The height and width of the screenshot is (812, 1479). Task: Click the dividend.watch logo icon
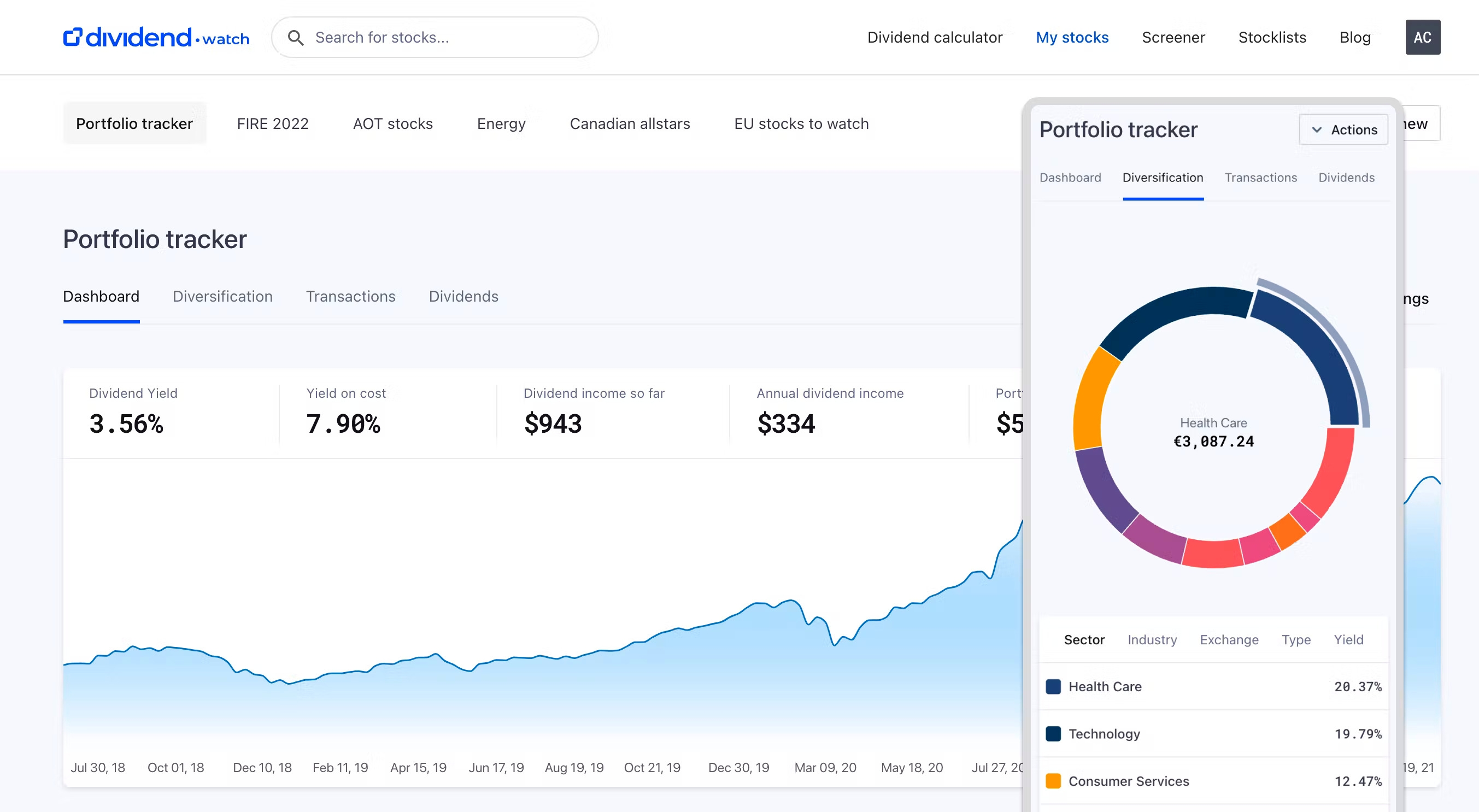point(72,37)
